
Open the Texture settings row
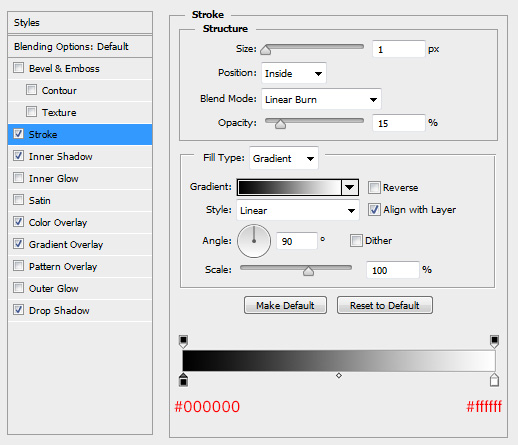59,112
